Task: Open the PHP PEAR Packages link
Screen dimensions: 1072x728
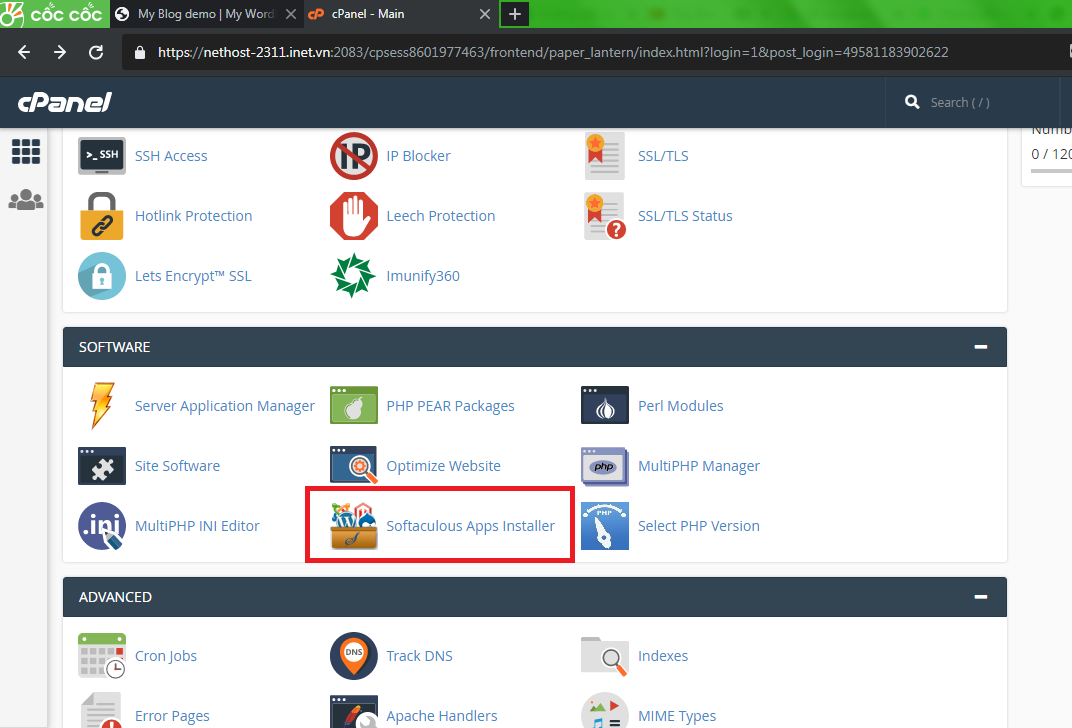Action: (x=451, y=406)
